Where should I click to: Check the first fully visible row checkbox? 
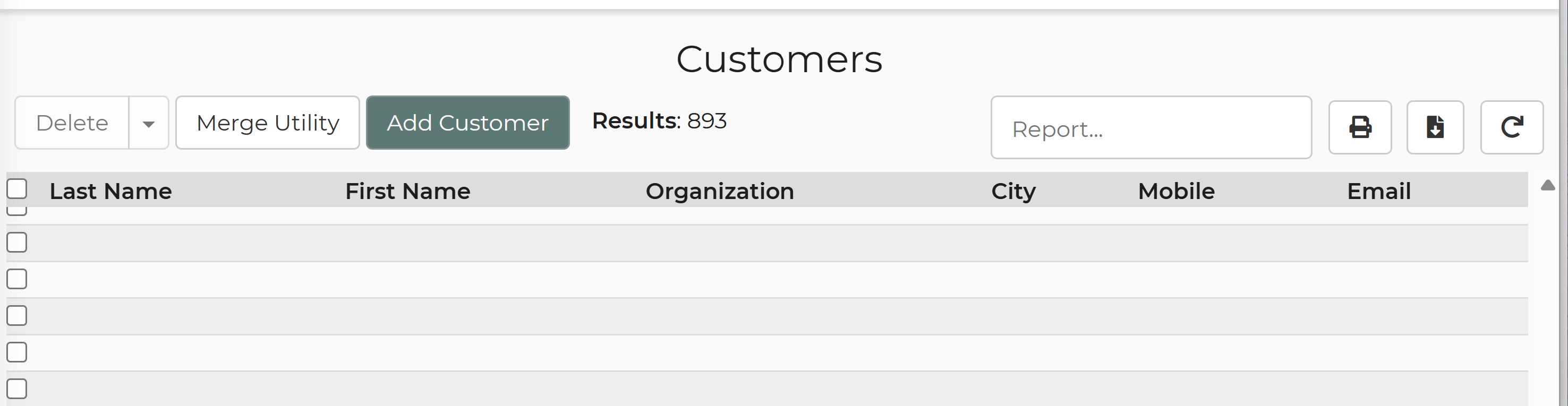coord(16,243)
